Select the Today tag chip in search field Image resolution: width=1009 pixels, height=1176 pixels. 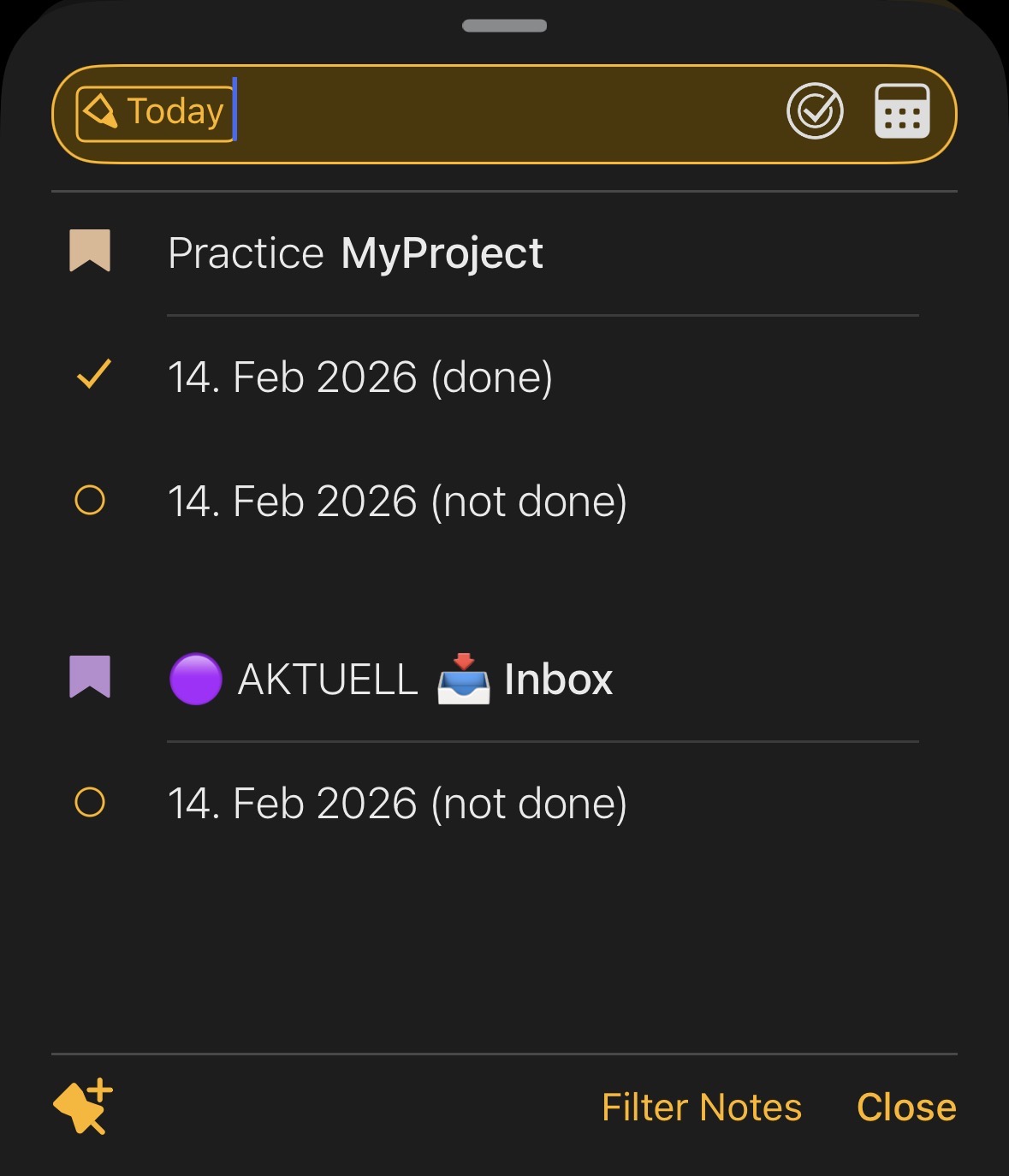pos(155,112)
